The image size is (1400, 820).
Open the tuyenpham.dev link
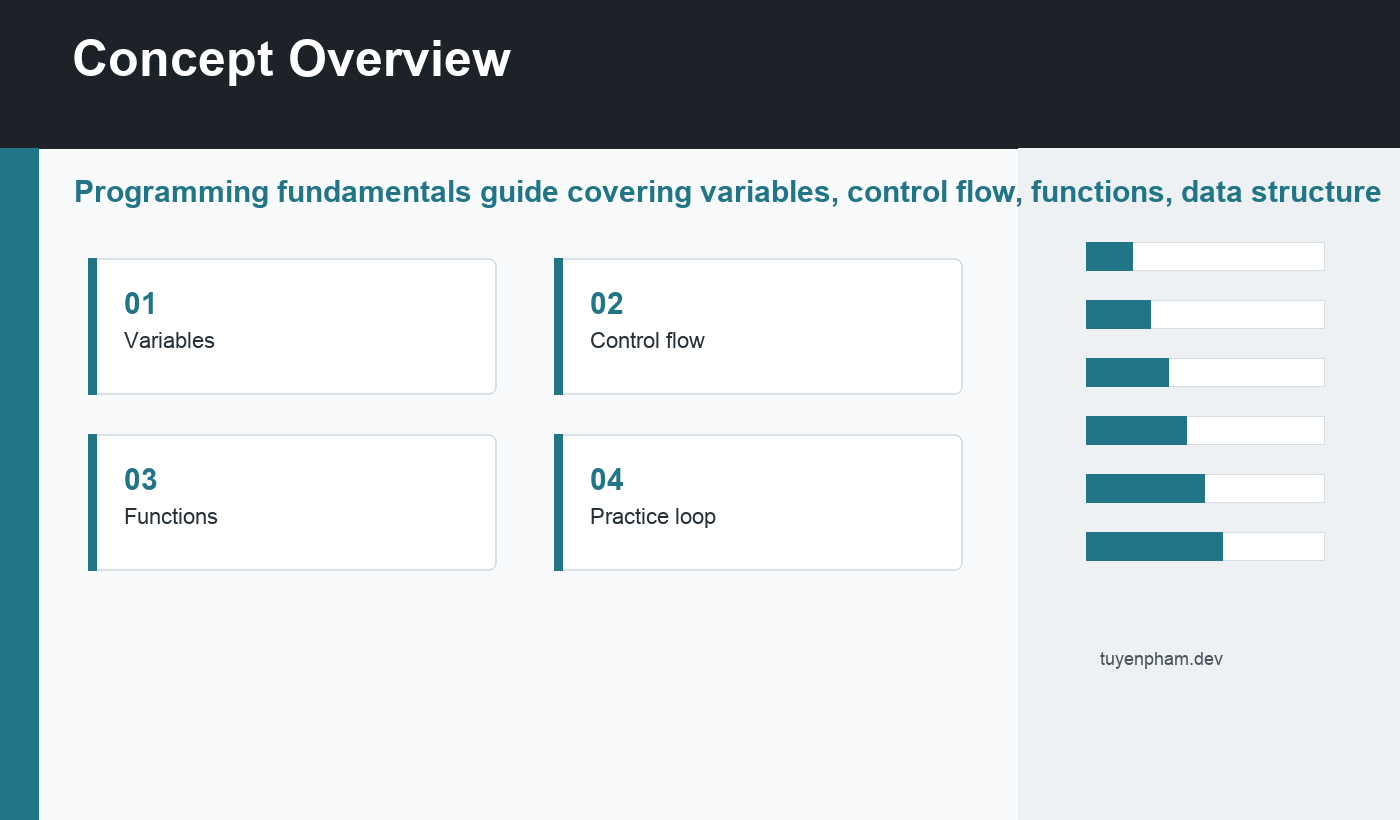click(x=1161, y=659)
